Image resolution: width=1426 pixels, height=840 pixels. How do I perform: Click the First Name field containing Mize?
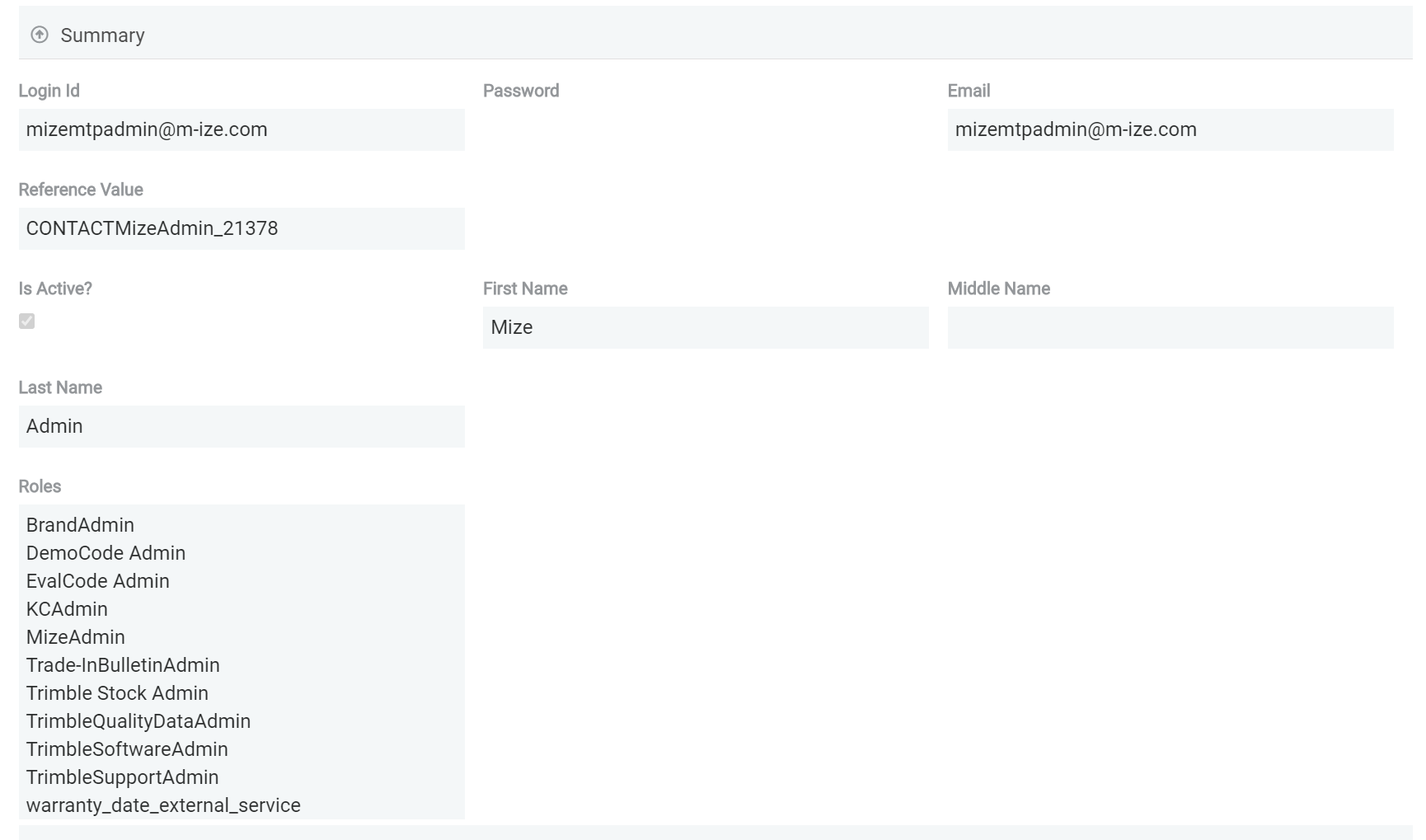pos(706,327)
